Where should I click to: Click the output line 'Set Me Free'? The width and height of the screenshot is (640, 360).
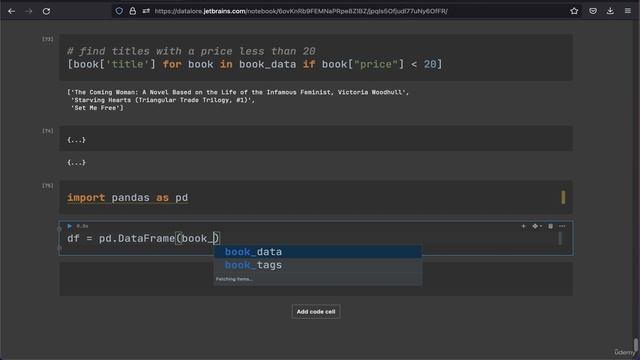tap(97, 108)
